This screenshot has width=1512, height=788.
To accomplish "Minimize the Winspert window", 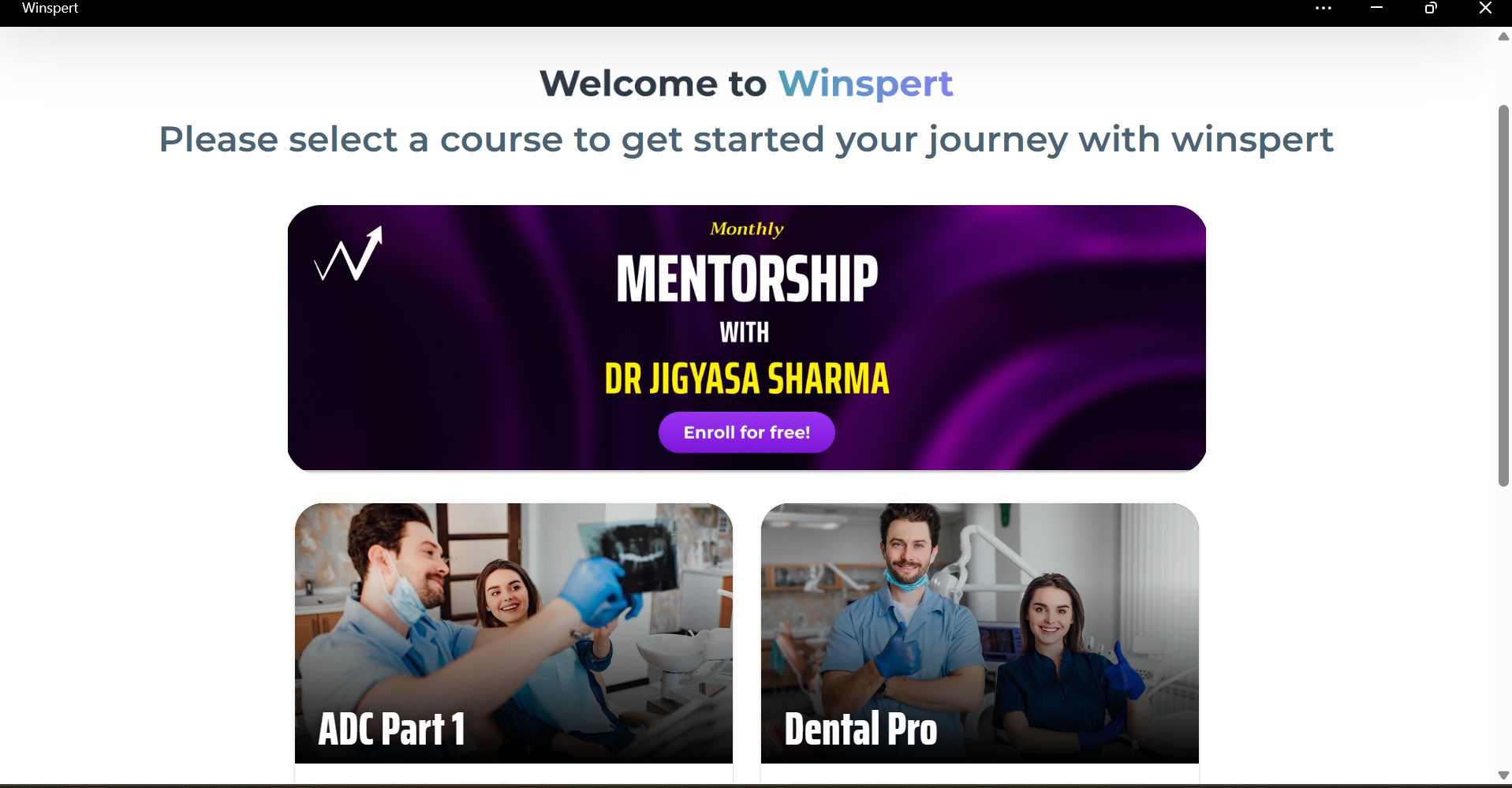I will point(1376,8).
